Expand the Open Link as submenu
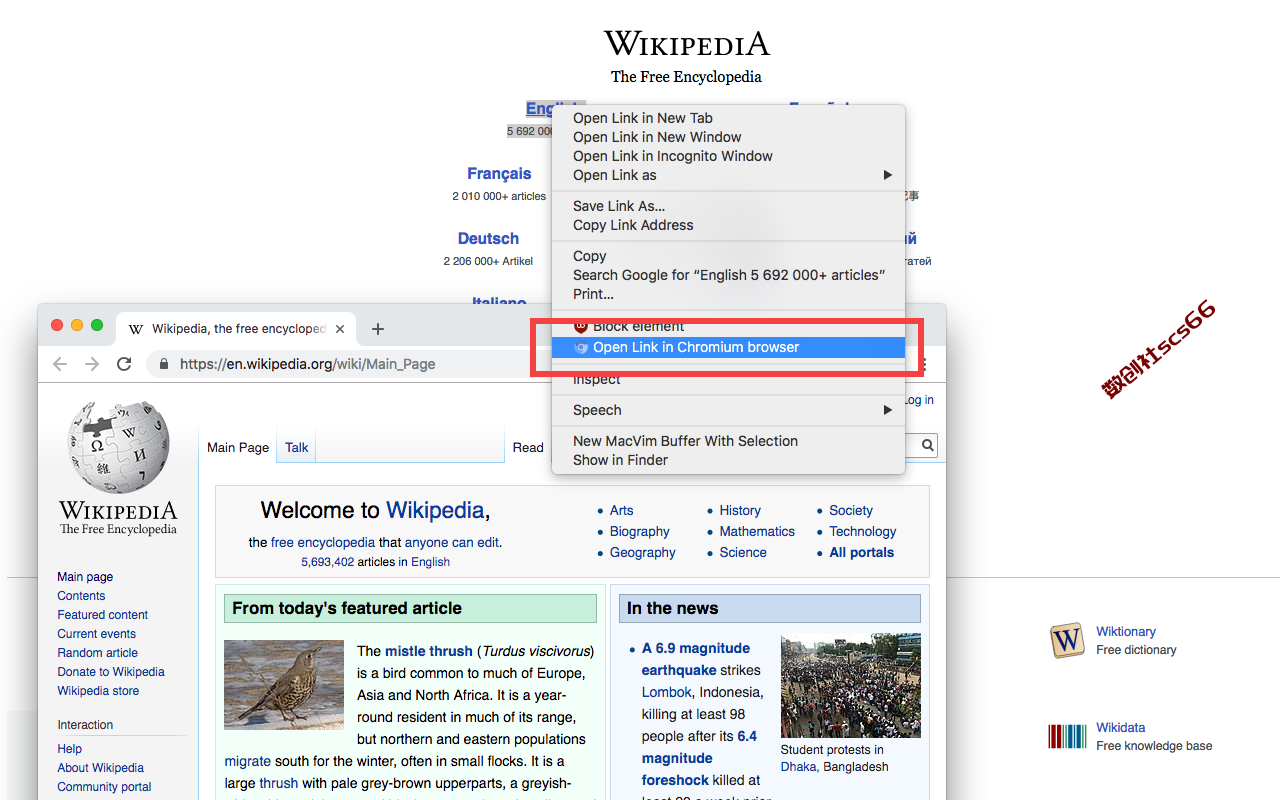The height and width of the screenshot is (800, 1280). coord(728,175)
